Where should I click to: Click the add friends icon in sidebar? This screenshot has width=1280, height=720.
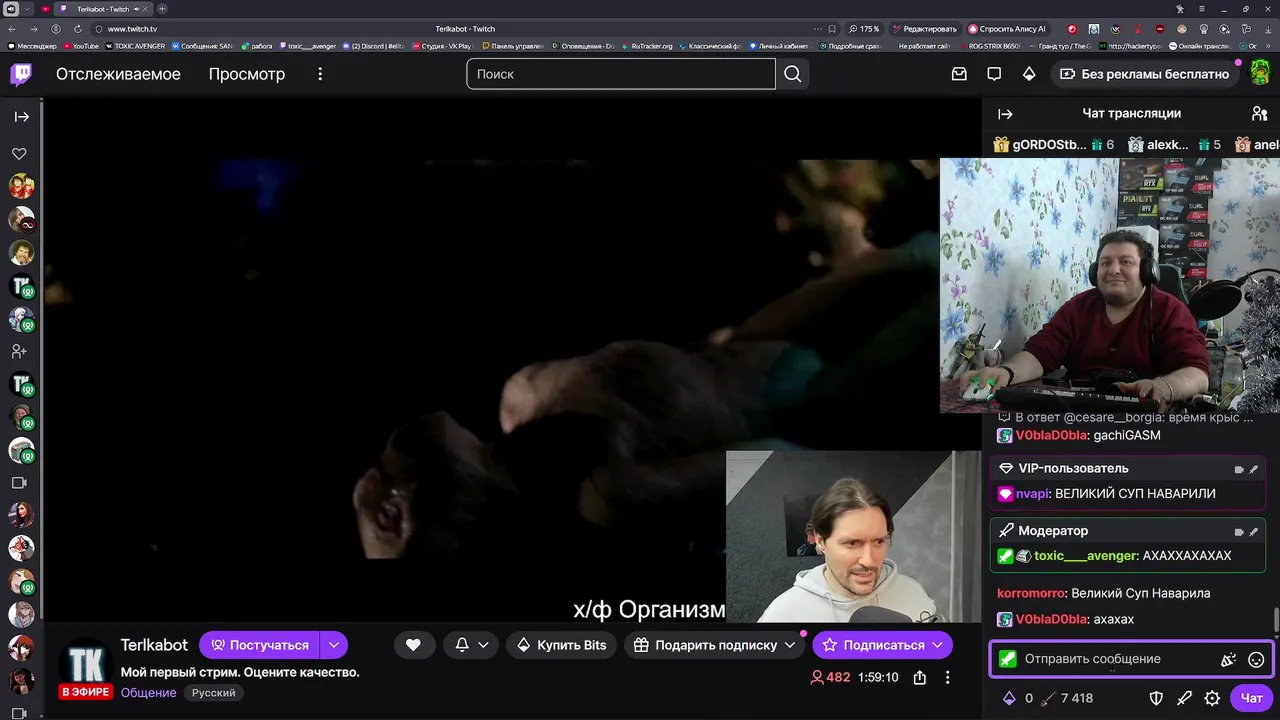point(19,351)
